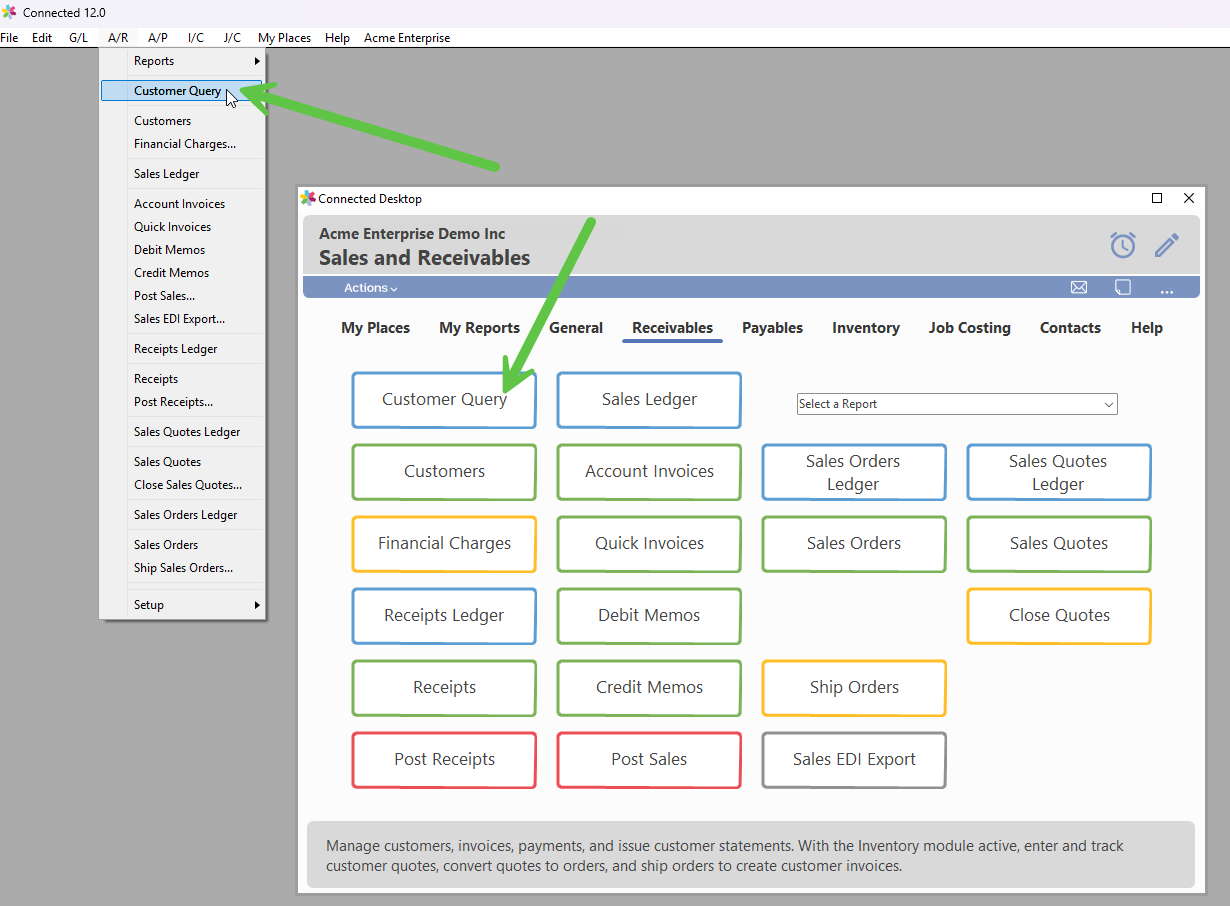The image size is (1230, 906).
Task: Open the Debit Memos button
Action: [x=649, y=616]
